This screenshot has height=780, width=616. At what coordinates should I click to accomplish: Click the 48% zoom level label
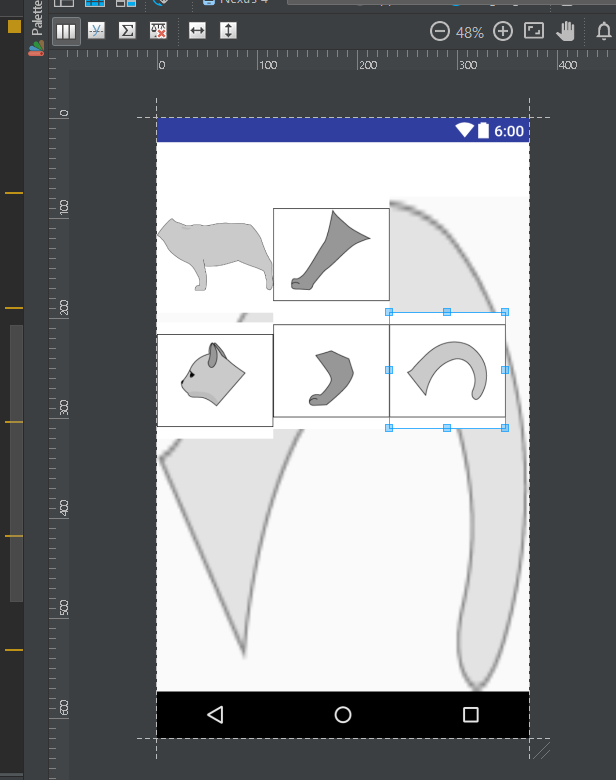pos(470,33)
